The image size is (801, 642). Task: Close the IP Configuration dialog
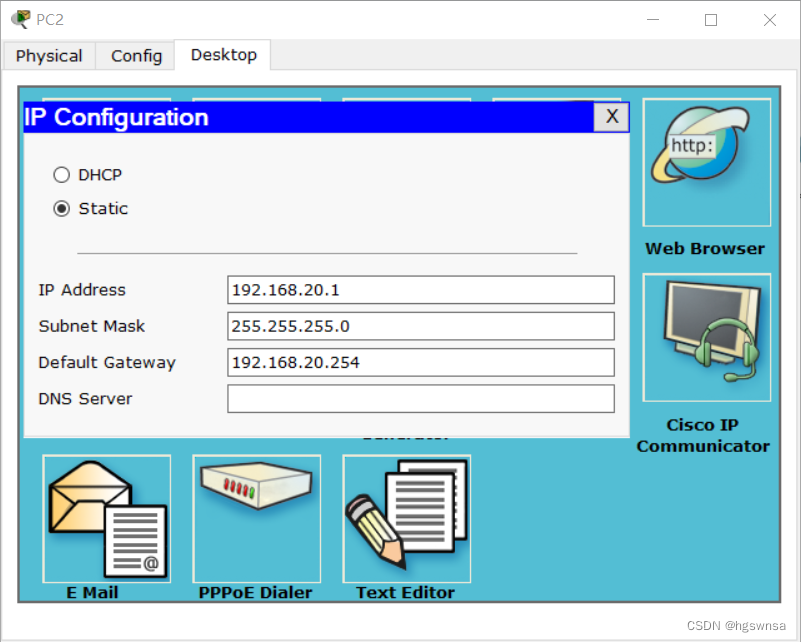pos(612,117)
